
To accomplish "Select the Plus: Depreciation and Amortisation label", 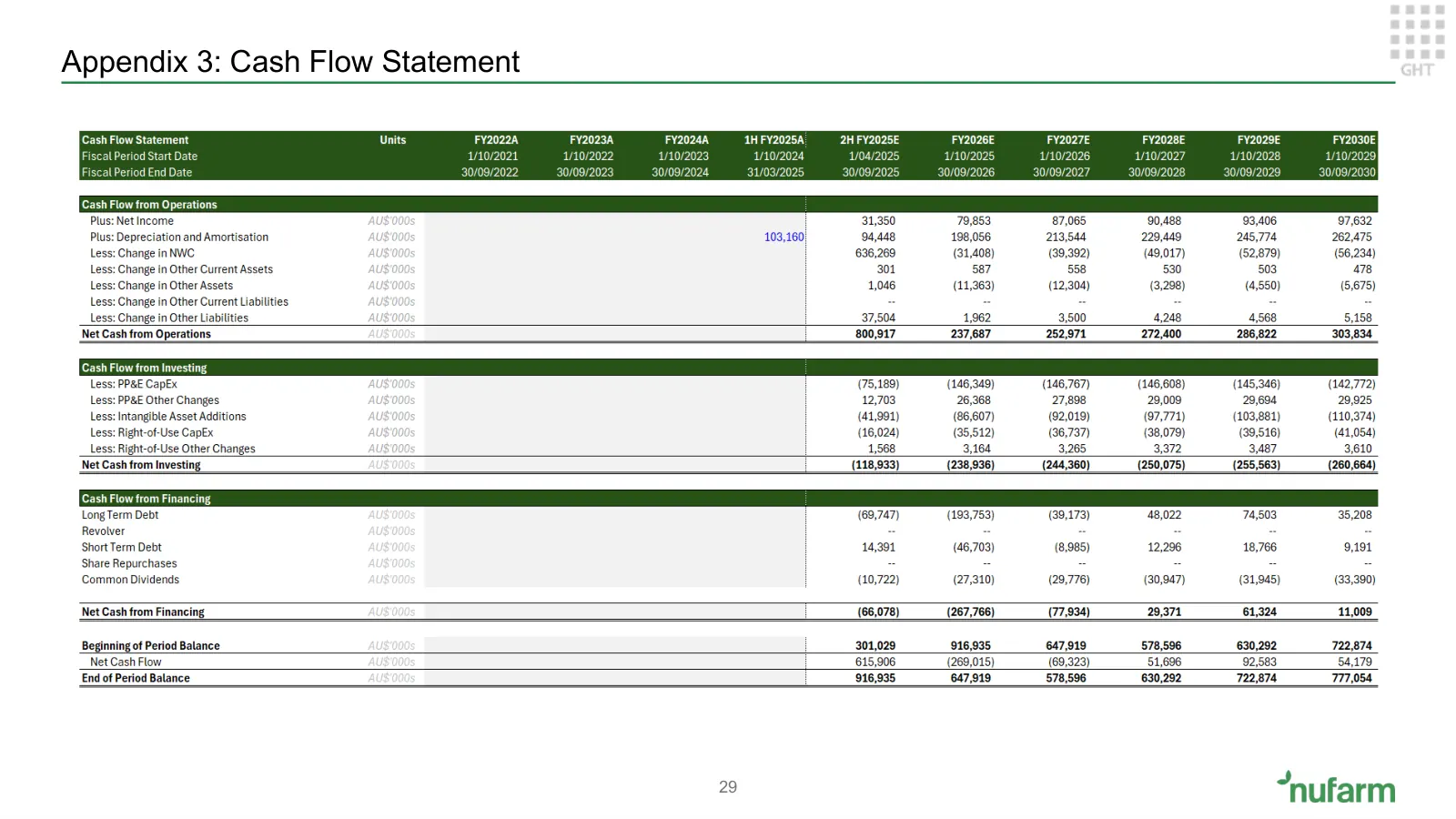I will coord(178,238).
